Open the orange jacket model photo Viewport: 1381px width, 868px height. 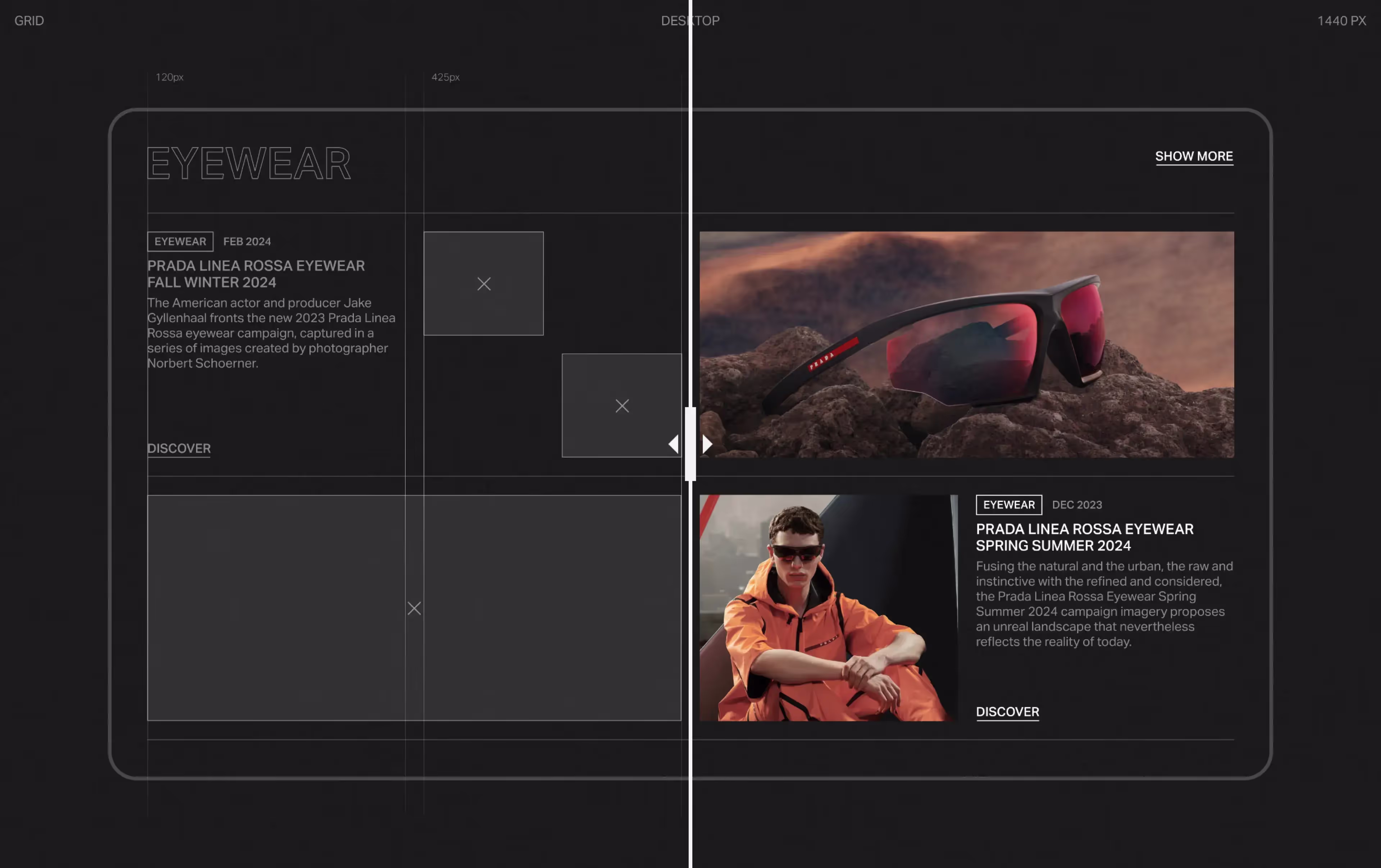click(828, 608)
